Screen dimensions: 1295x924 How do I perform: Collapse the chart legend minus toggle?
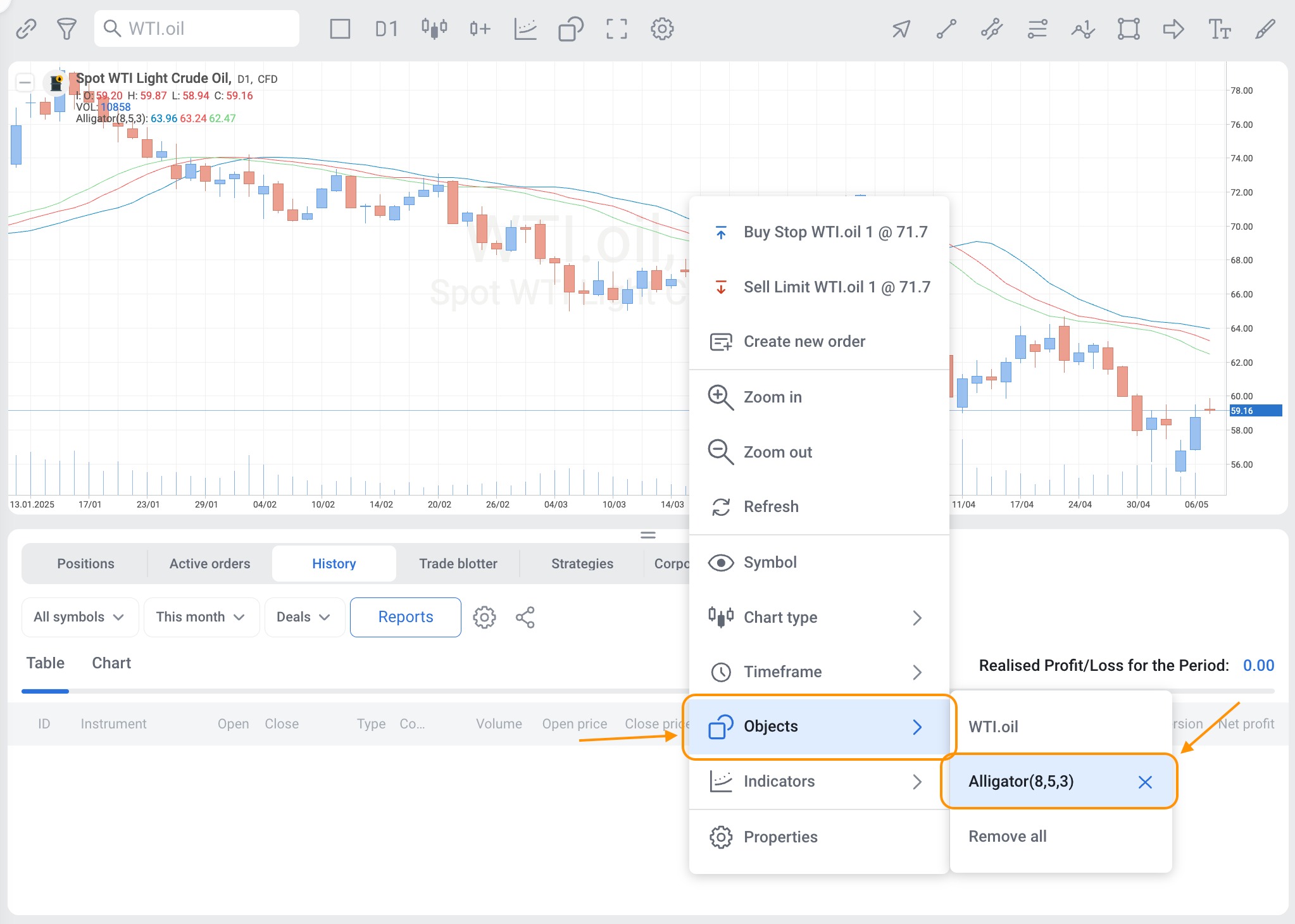(x=25, y=82)
